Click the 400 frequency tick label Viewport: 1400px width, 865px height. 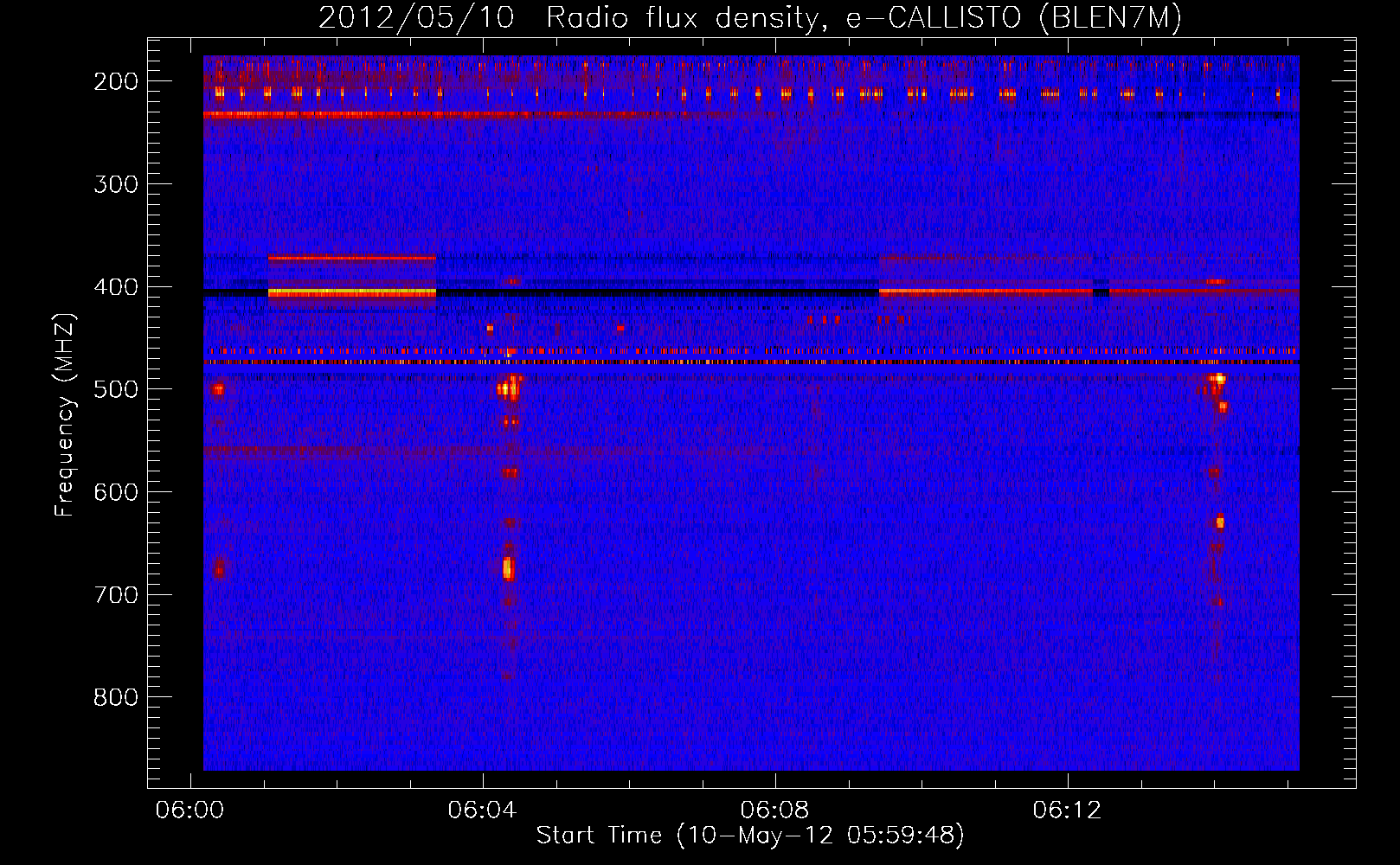tap(115, 287)
